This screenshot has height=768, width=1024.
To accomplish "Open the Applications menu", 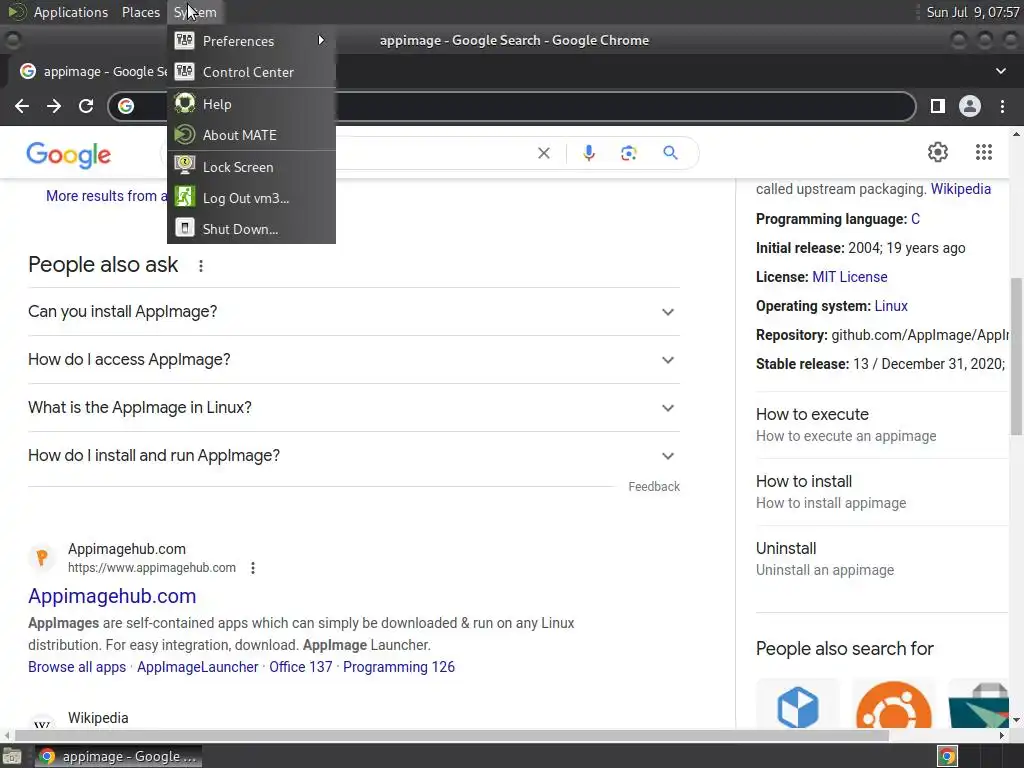I will coord(71,12).
